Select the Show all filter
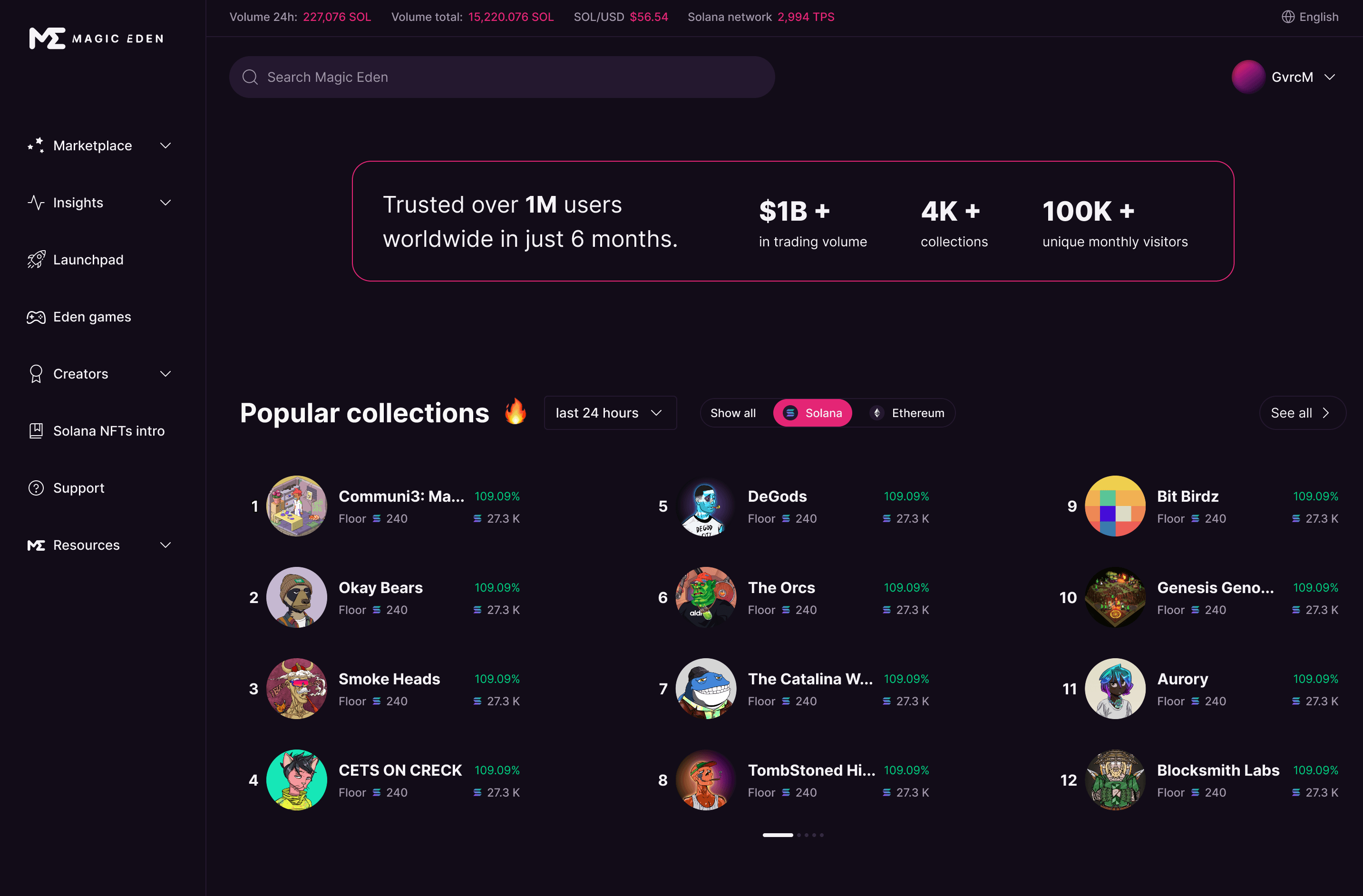Image resolution: width=1363 pixels, height=896 pixels. (733, 413)
